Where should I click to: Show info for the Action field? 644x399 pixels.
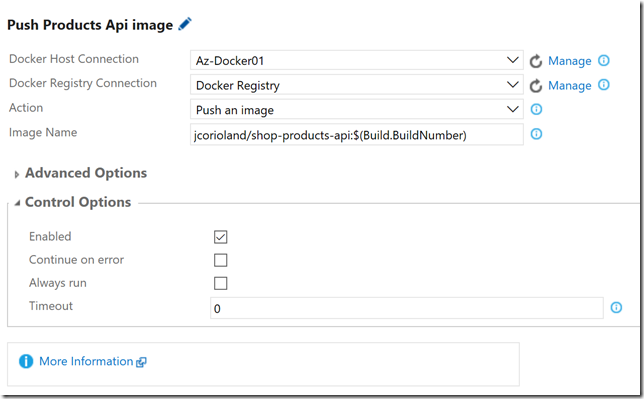tap(536, 109)
